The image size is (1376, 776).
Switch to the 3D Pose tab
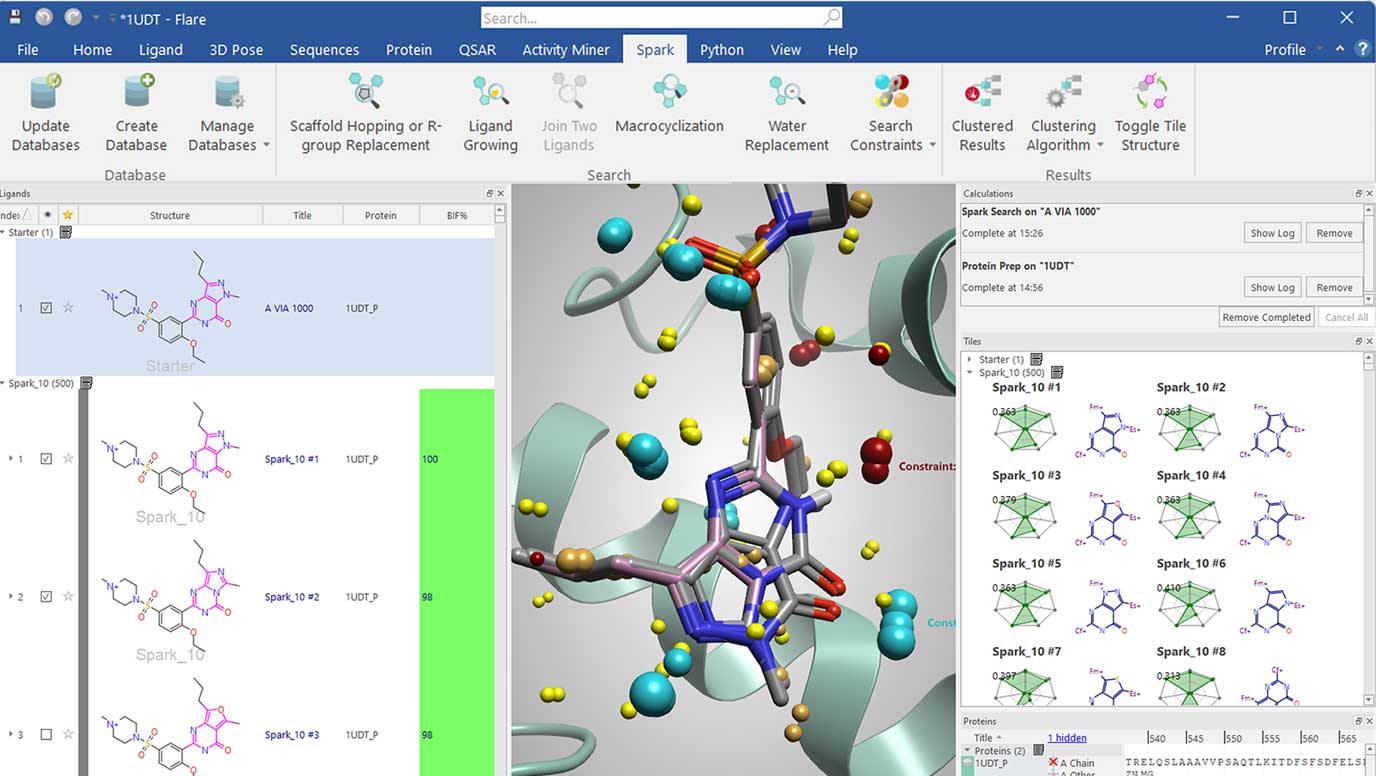(234, 50)
